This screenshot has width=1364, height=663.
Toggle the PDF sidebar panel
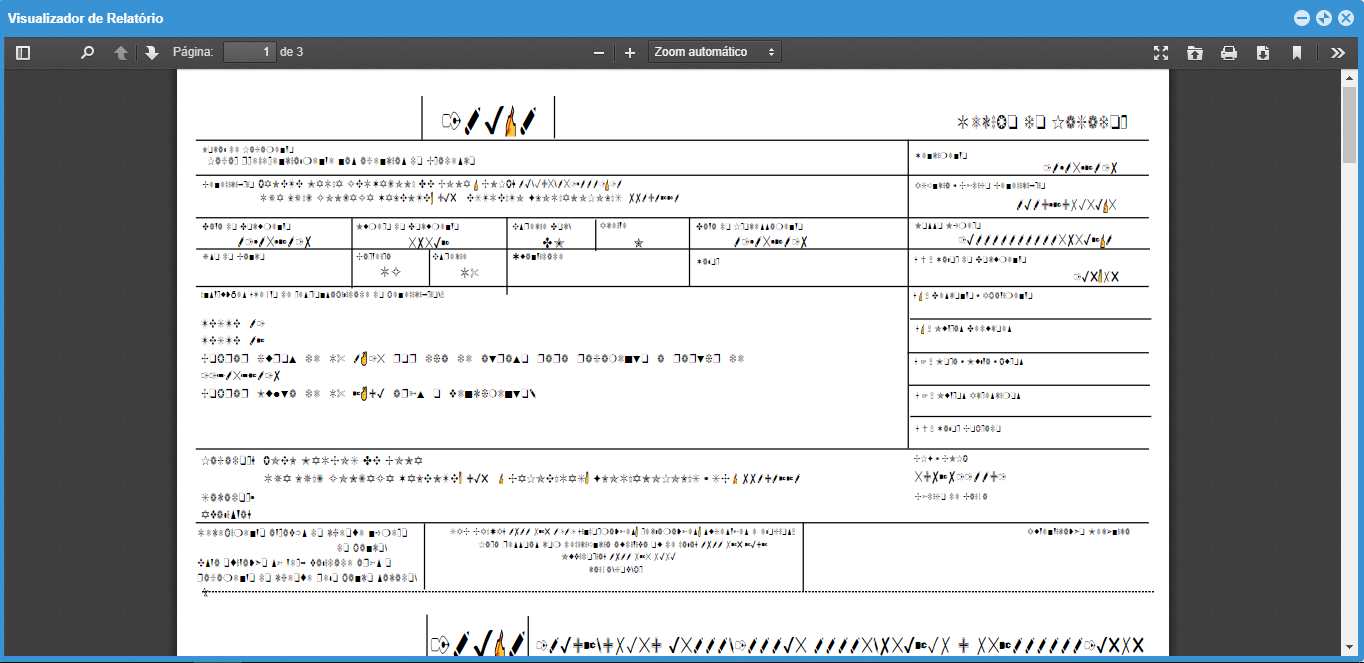tap(23, 53)
